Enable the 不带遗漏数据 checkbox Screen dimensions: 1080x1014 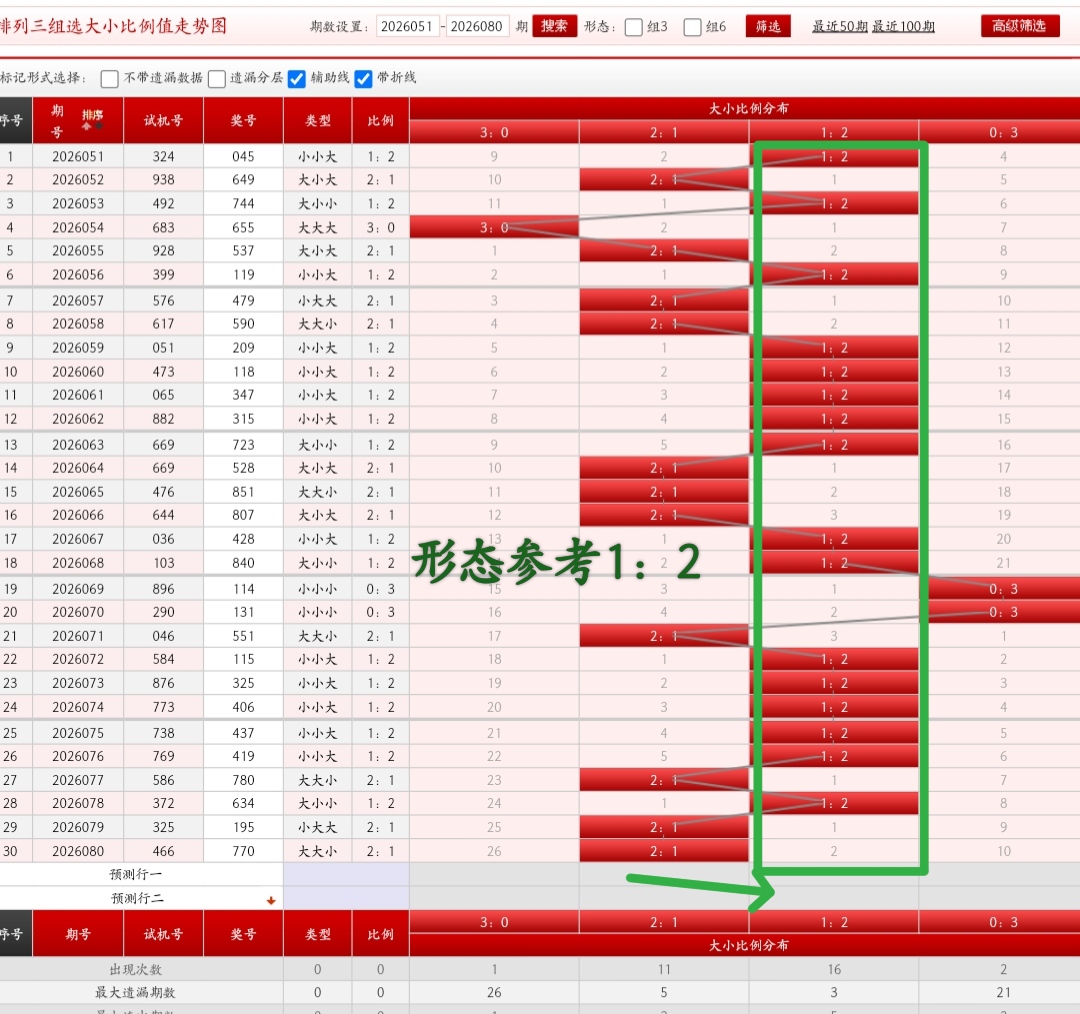110,79
